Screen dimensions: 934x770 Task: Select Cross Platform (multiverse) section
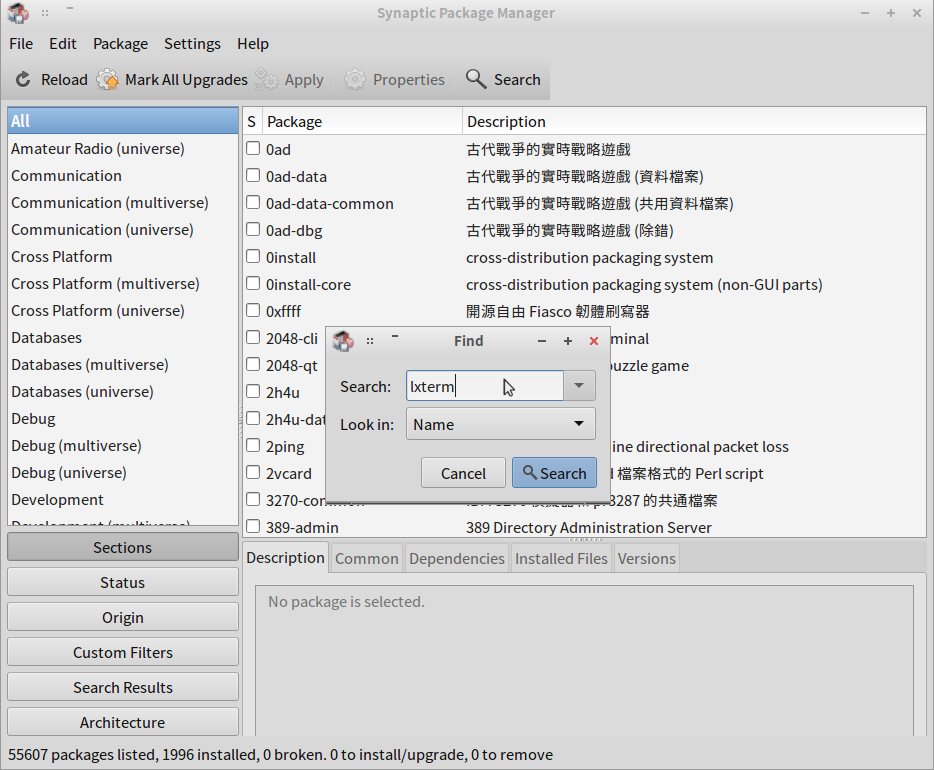tap(123, 283)
